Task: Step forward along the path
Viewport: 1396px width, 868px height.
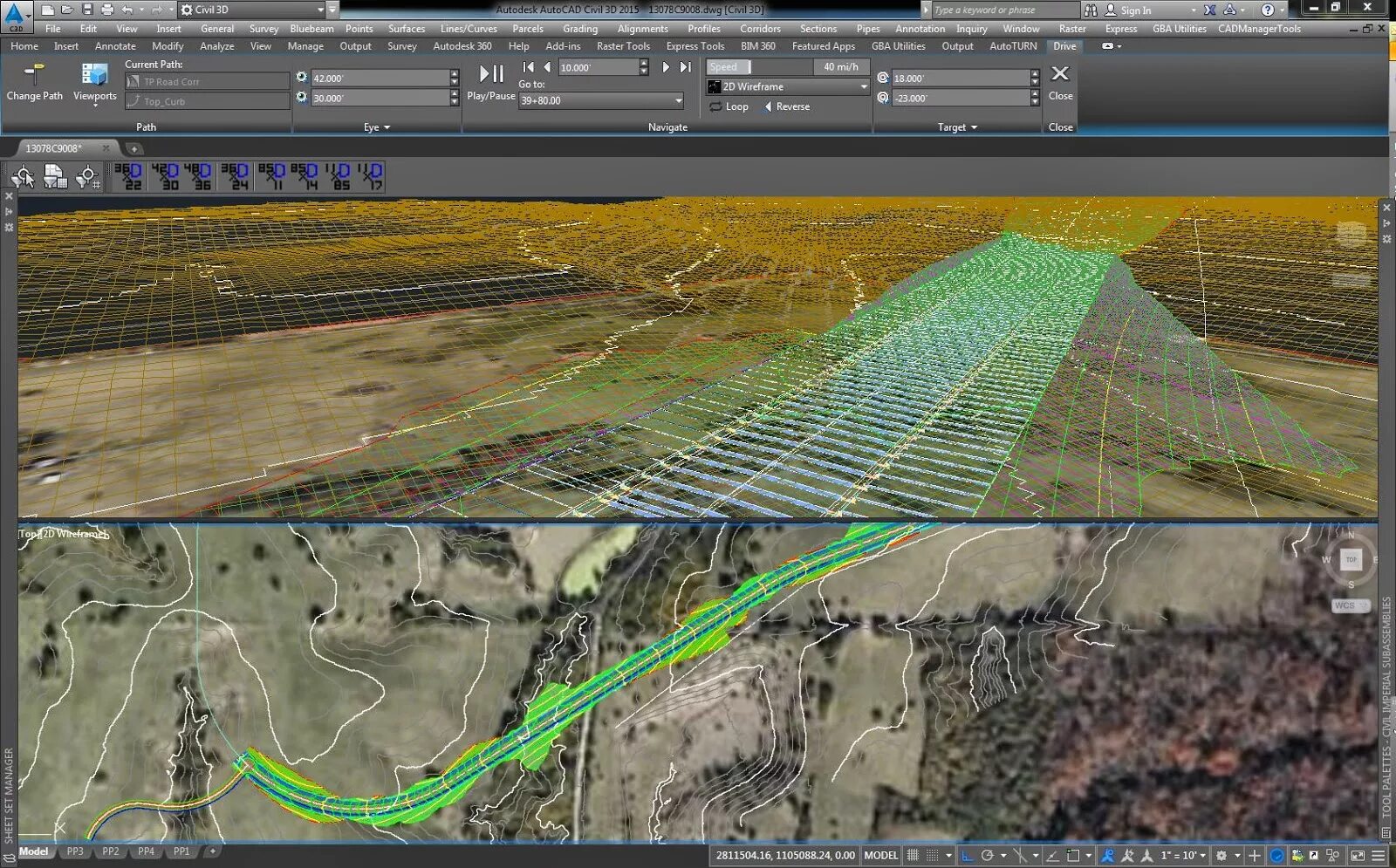Action: pyautogui.click(x=667, y=67)
